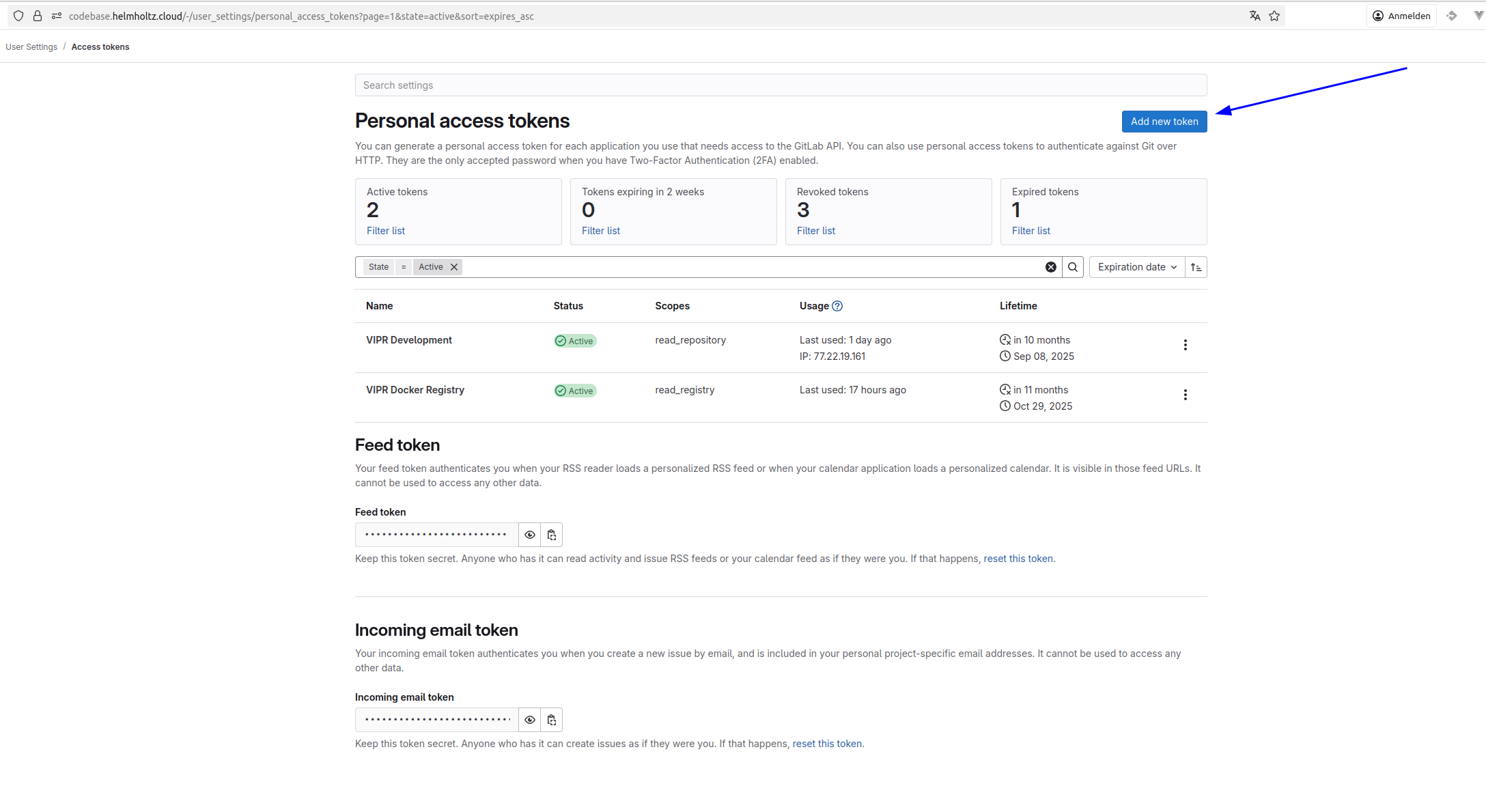
Task: Copy the incoming email token
Action: 551,720
